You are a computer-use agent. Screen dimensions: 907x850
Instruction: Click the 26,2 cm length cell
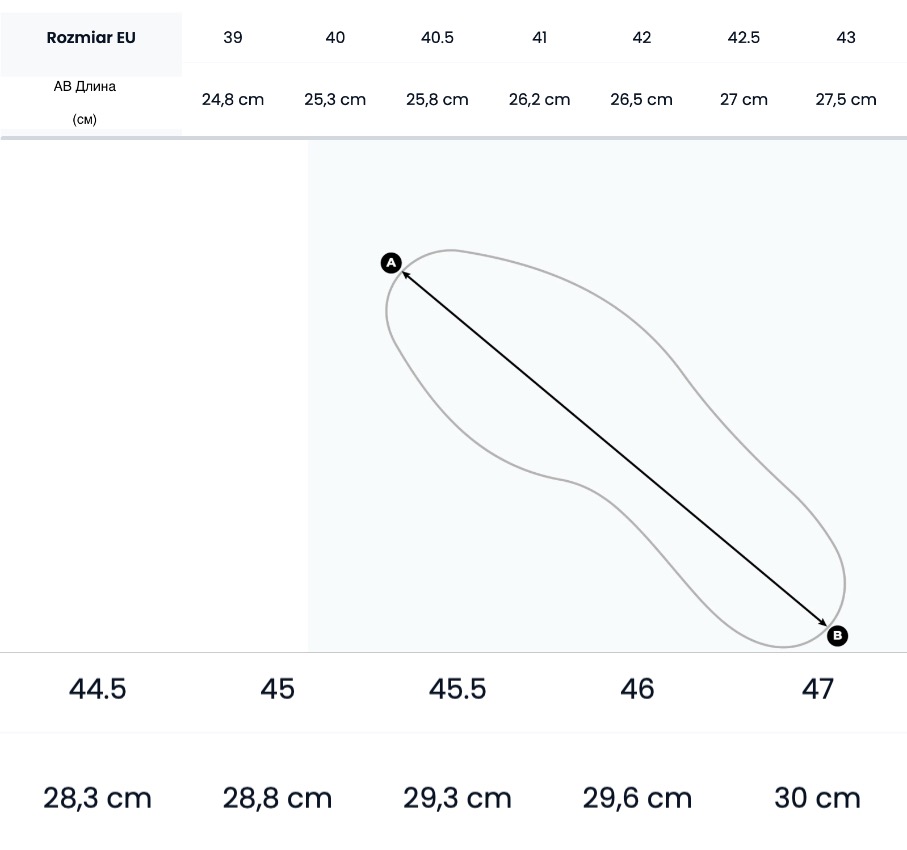click(539, 100)
